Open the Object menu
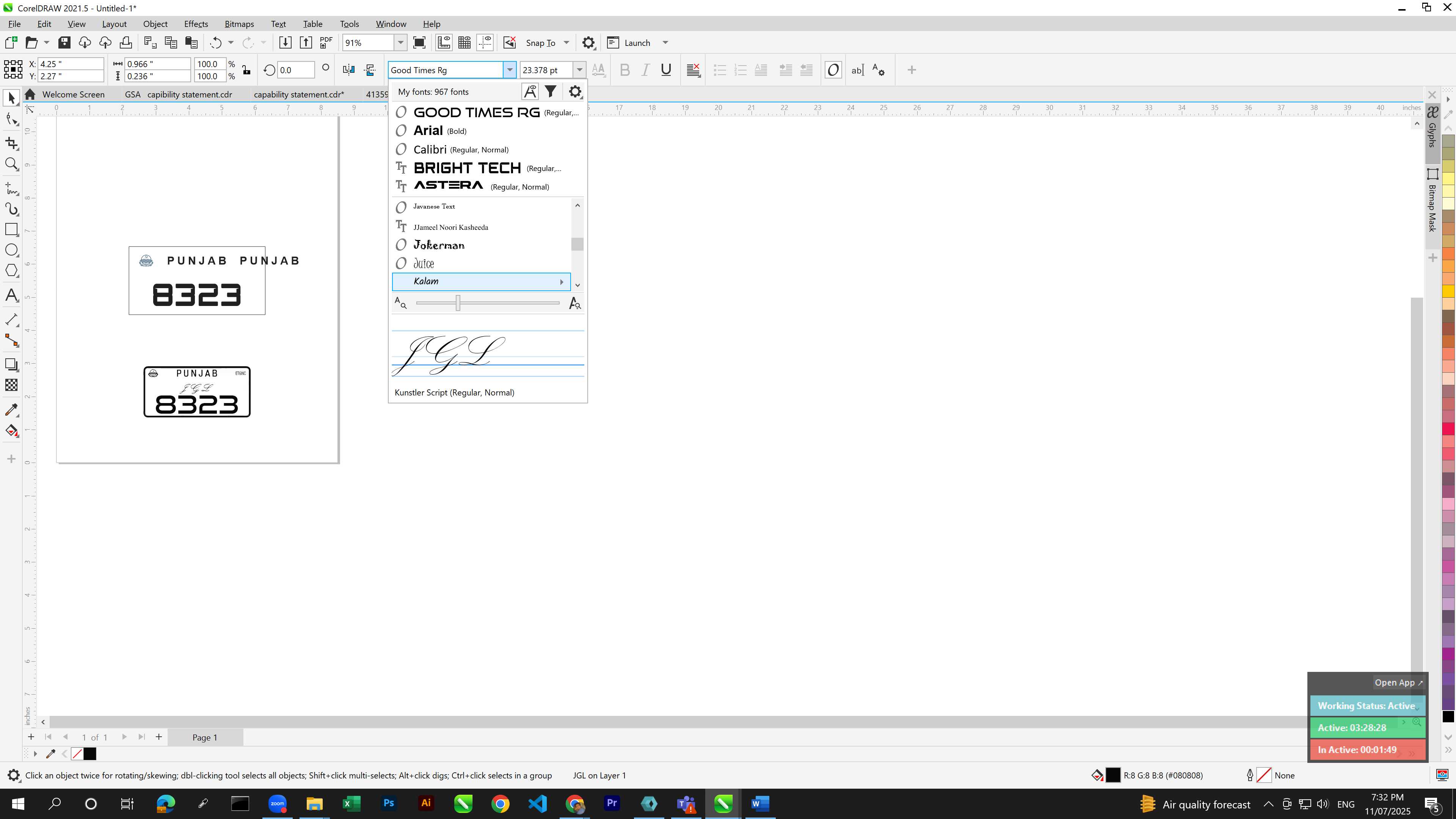1456x819 pixels. pos(155,24)
